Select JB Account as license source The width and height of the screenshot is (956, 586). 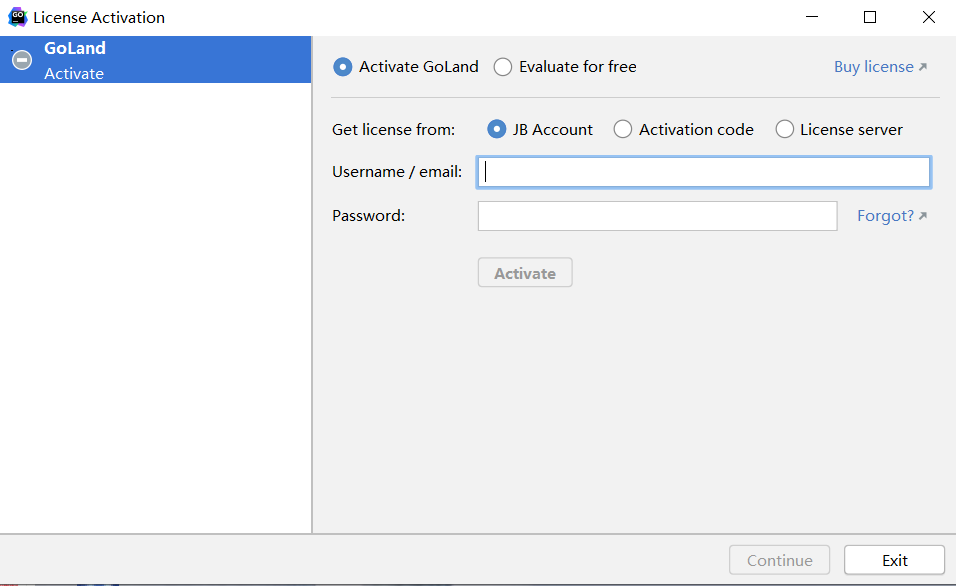click(x=497, y=129)
